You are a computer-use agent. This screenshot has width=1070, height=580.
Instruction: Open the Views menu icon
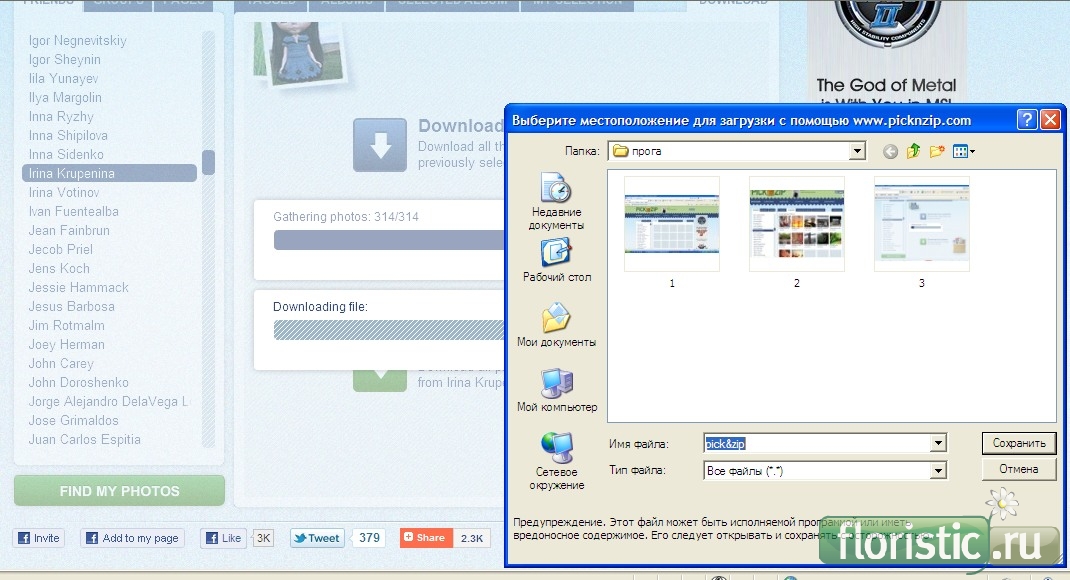[x=964, y=152]
